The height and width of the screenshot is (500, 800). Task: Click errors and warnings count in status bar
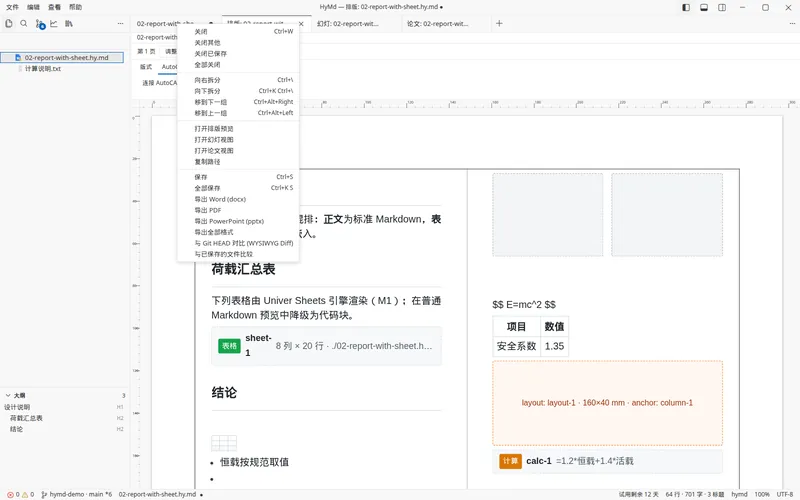tap(20, 494)
